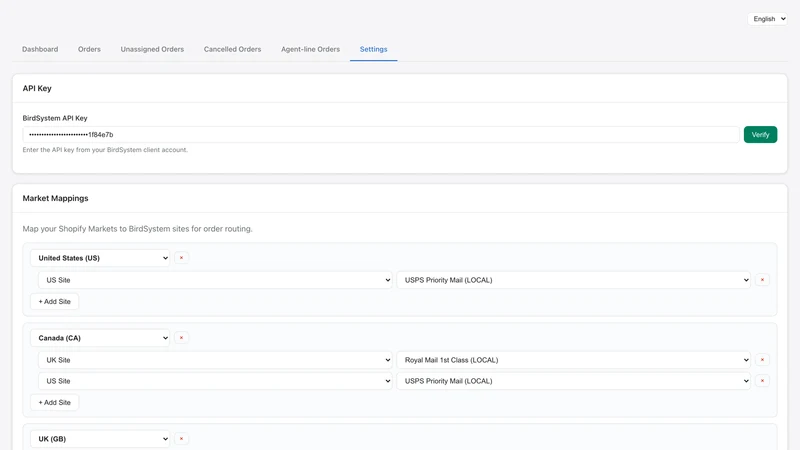The height and width of the screenshot is (450, 800).
Task: Open the Unassigned Orders tab
Action: (x=152, y=49)
